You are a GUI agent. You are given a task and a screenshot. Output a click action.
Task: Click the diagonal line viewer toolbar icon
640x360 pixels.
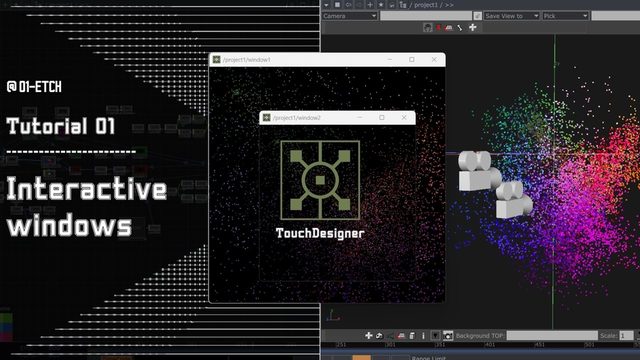[460, 28]
